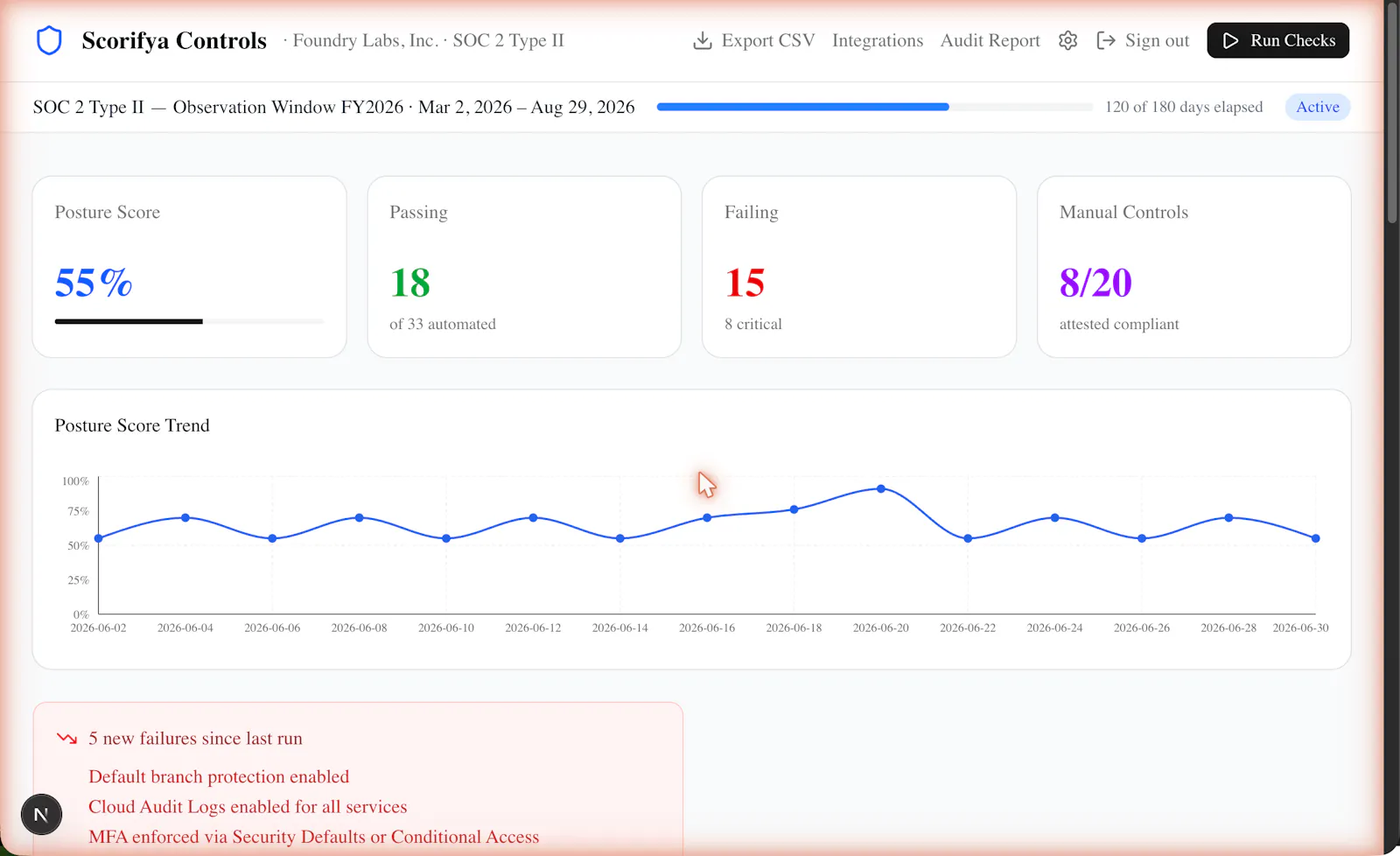1400x856 pixels.
Task: Click the Scorifya shield logo icon
Action: pyautogui.click(x=49, y=40)
